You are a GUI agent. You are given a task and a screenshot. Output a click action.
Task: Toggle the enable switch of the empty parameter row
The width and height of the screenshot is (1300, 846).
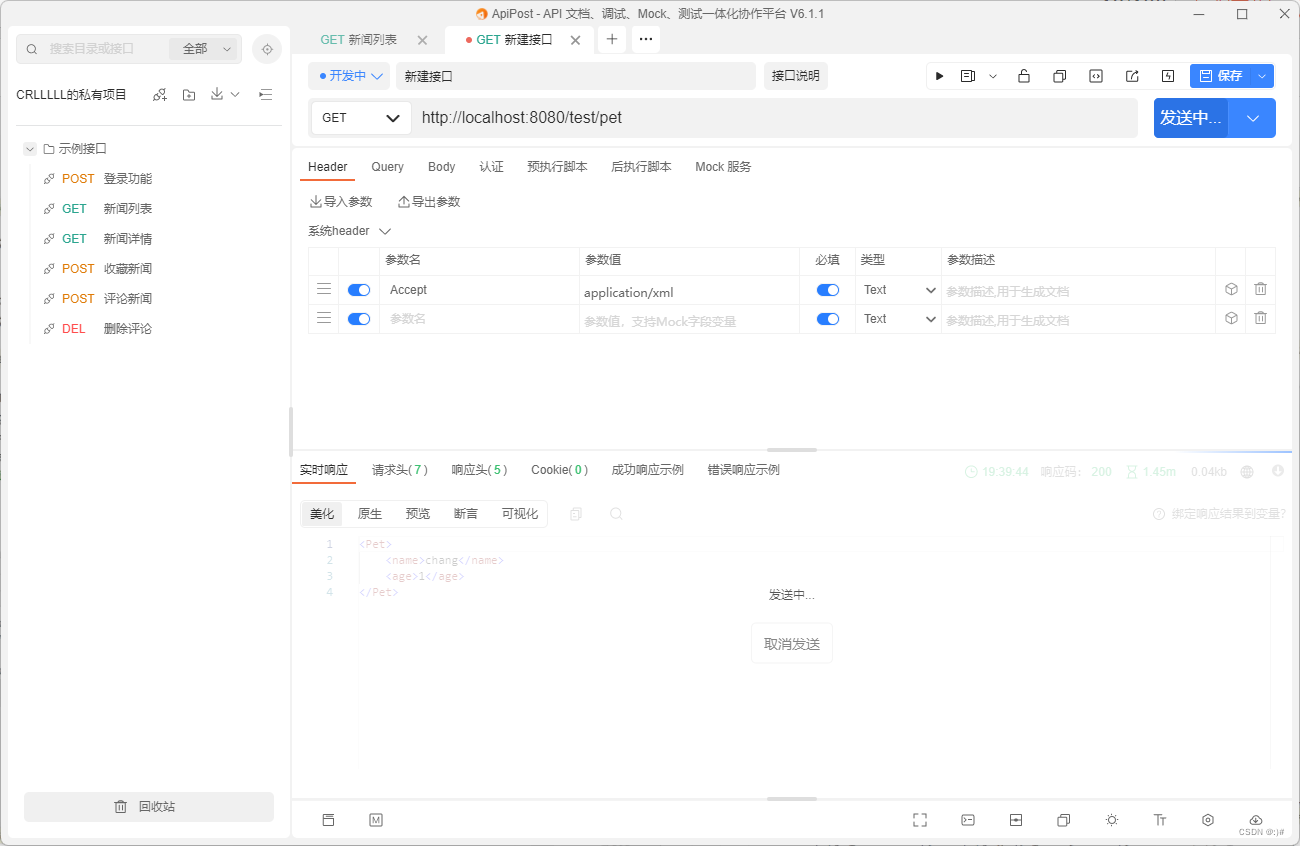click(x=359, y=319)
